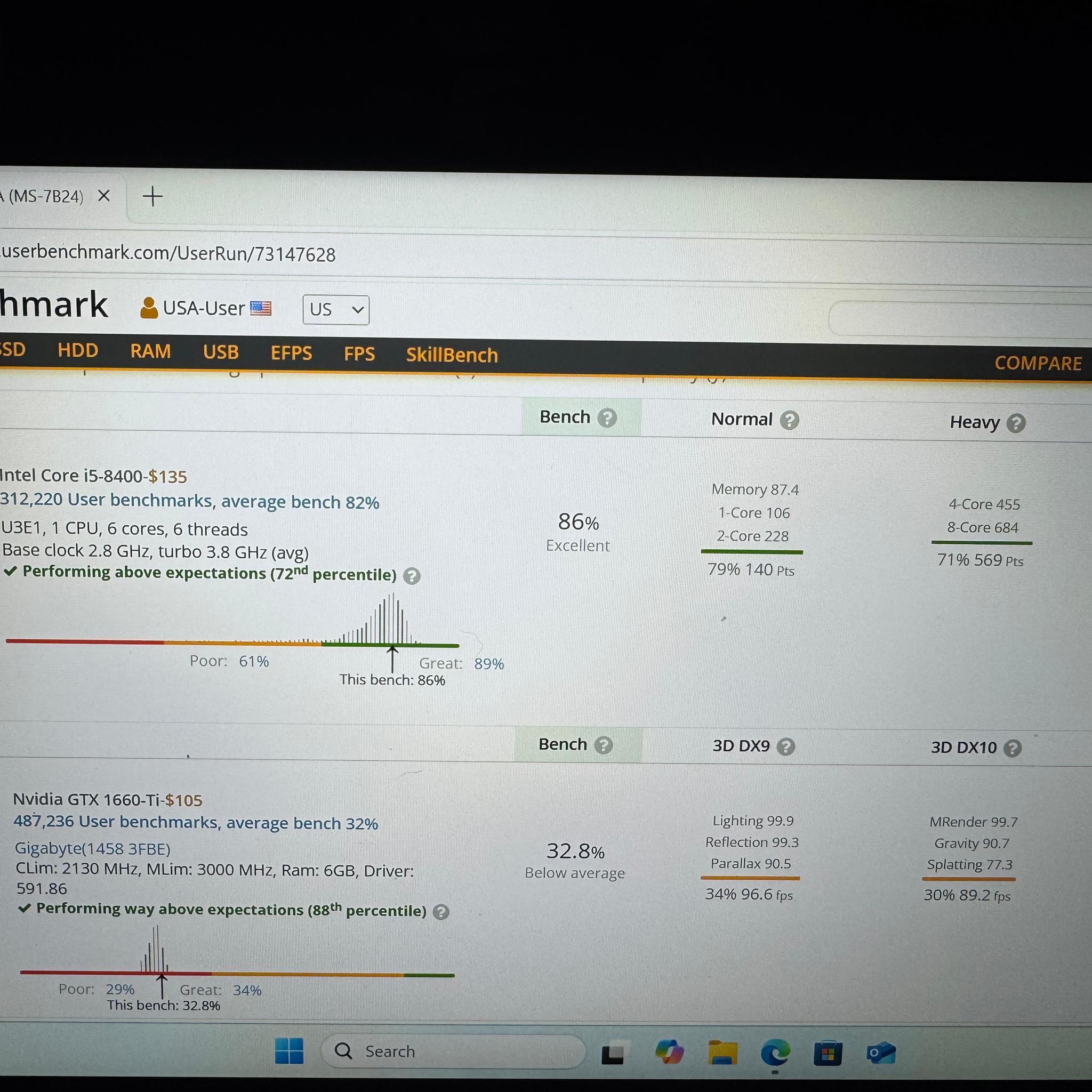
Task: Open 487,236 User benchmarks link
Action: tap(196, 822)
